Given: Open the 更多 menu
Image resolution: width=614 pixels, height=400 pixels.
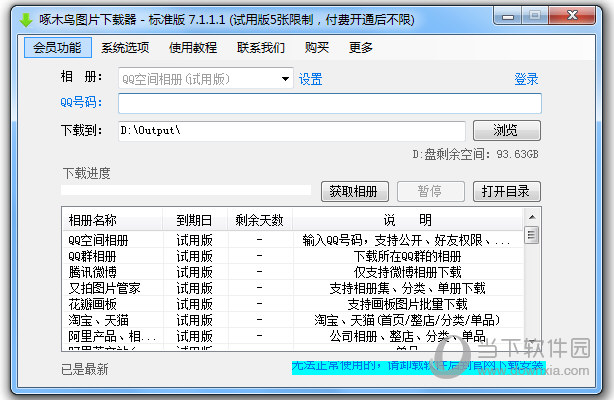Looking at the screenshot, I should pos(361,47).
